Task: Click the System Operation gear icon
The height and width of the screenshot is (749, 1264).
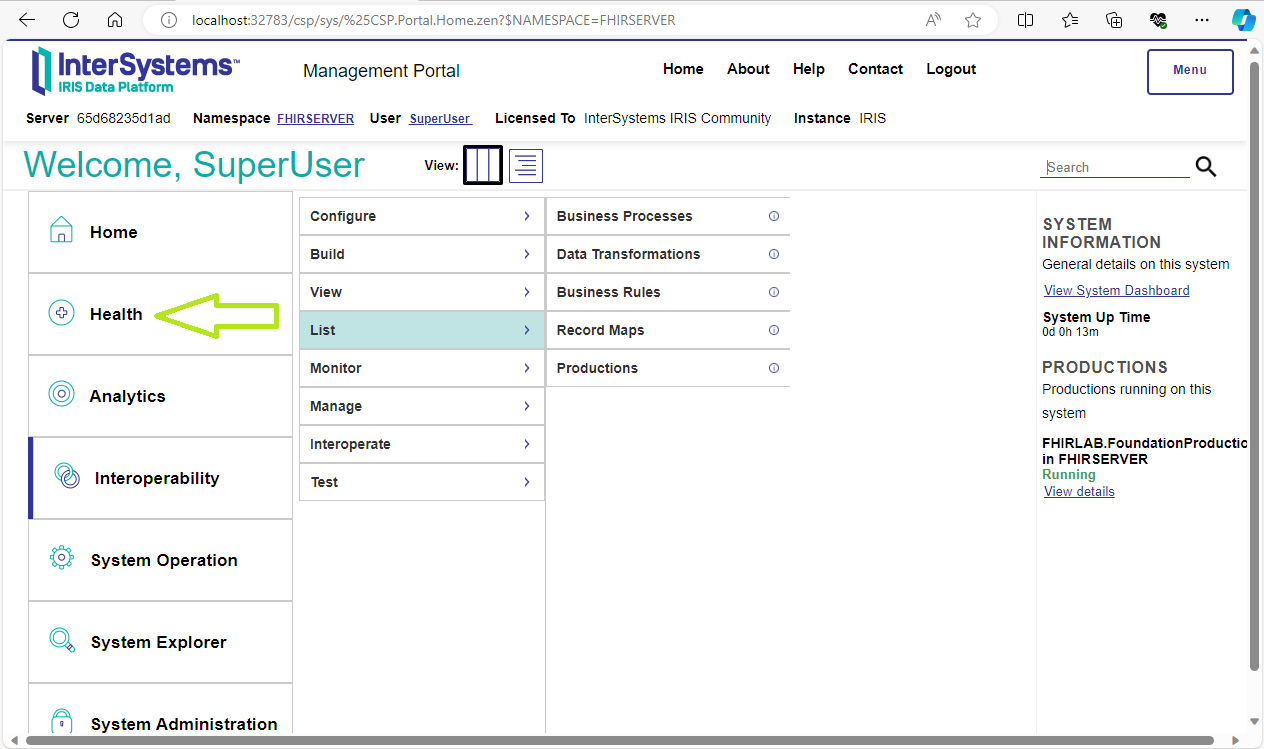Action: (62, 558)
